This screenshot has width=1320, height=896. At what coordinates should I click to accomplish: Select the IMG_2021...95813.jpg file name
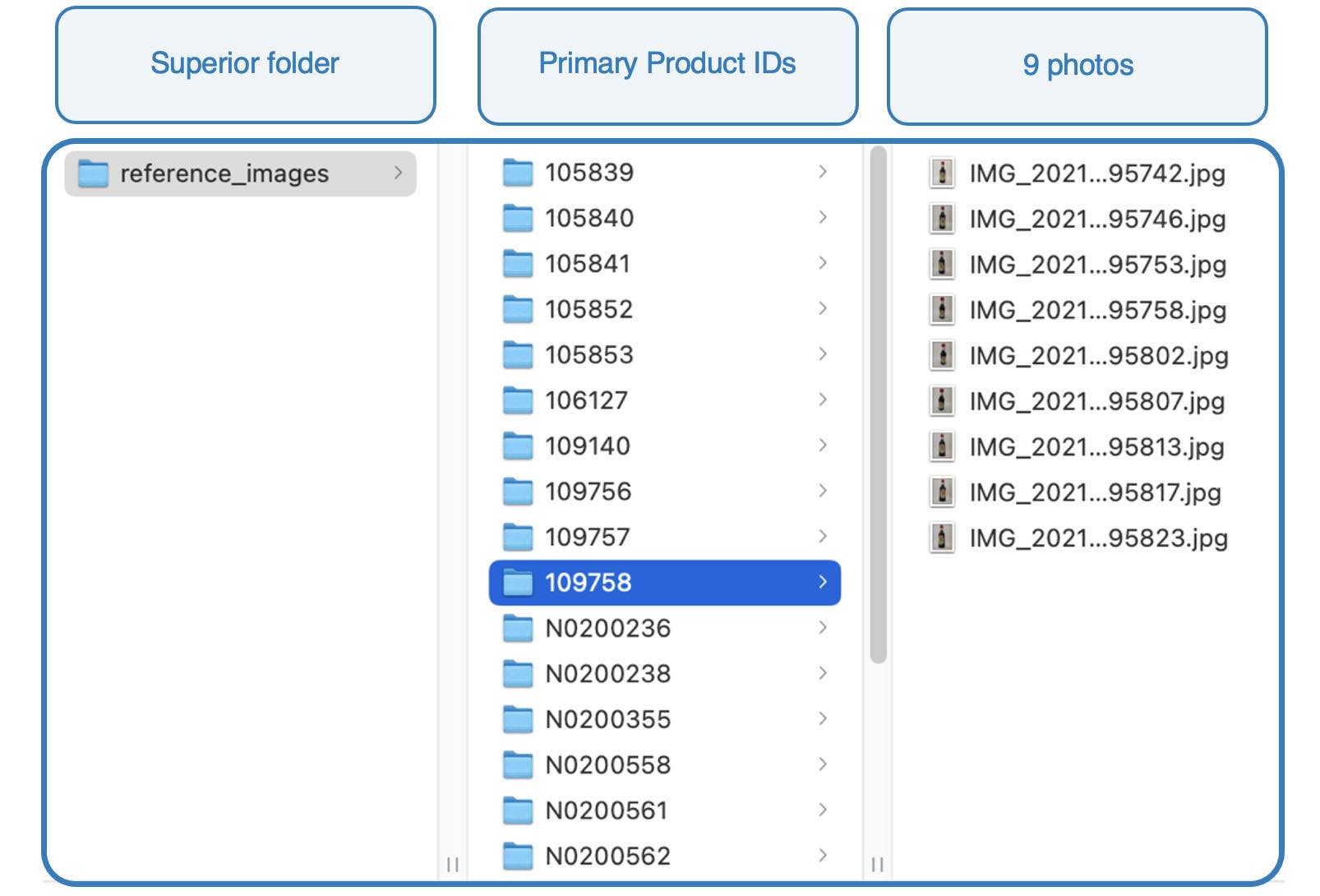(1097, 447)
